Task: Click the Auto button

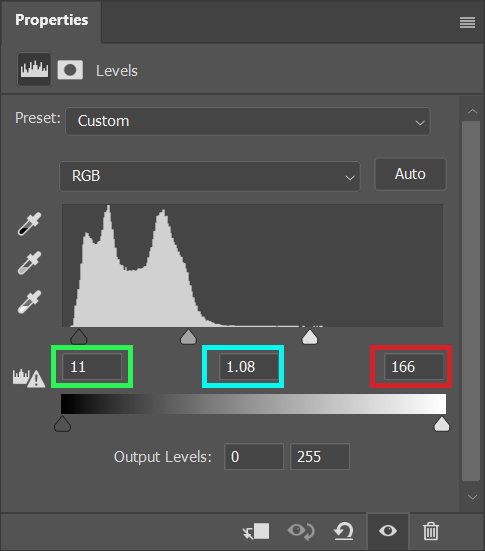Action: [x=410, y=174]
